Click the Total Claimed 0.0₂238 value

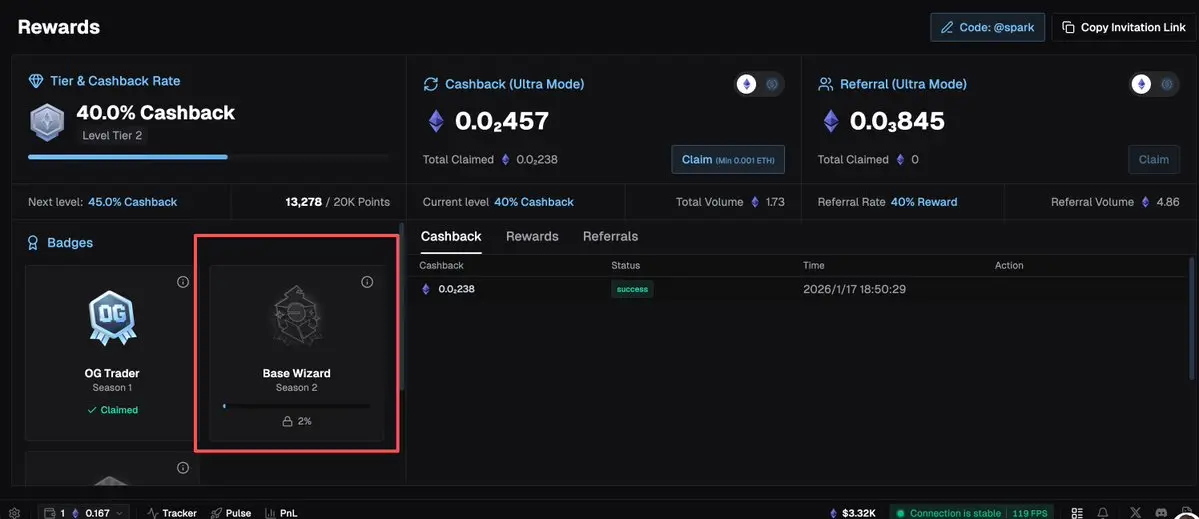point(535,160)
